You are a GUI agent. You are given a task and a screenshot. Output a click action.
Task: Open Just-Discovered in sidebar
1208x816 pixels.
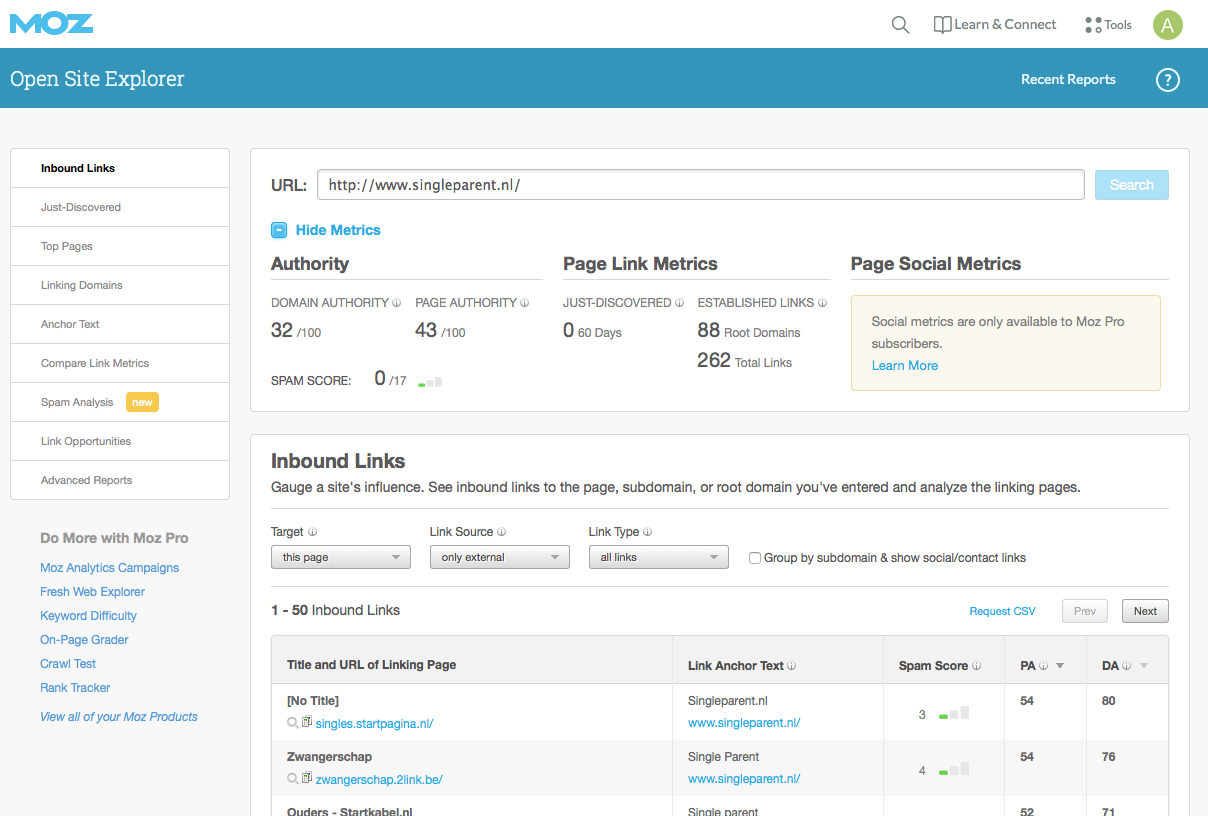point(120,207)
